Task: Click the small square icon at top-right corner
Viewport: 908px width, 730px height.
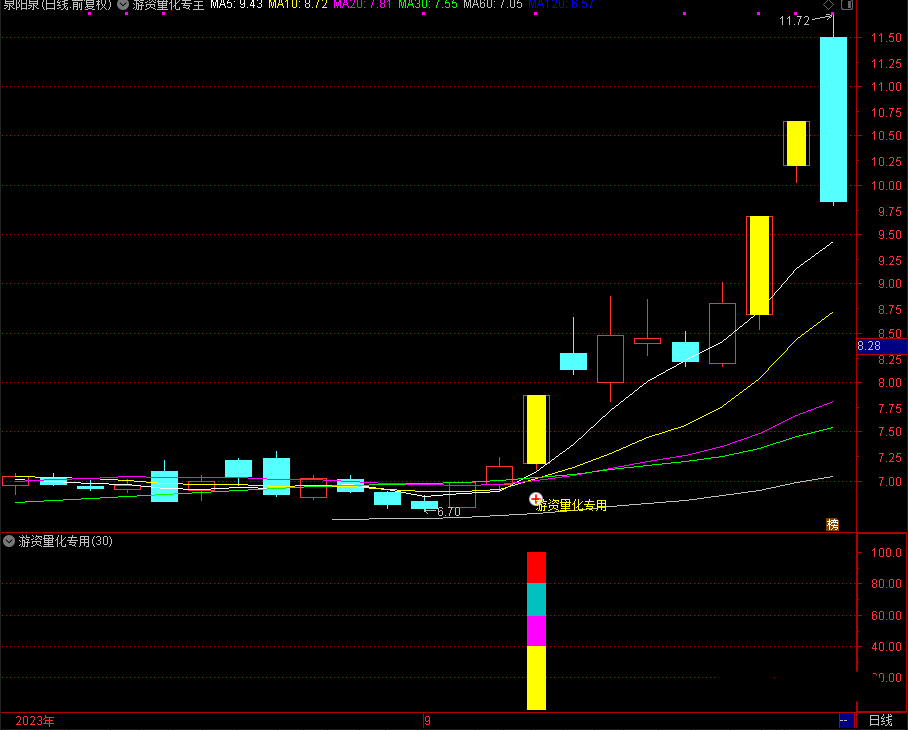Action: point(846,5)
